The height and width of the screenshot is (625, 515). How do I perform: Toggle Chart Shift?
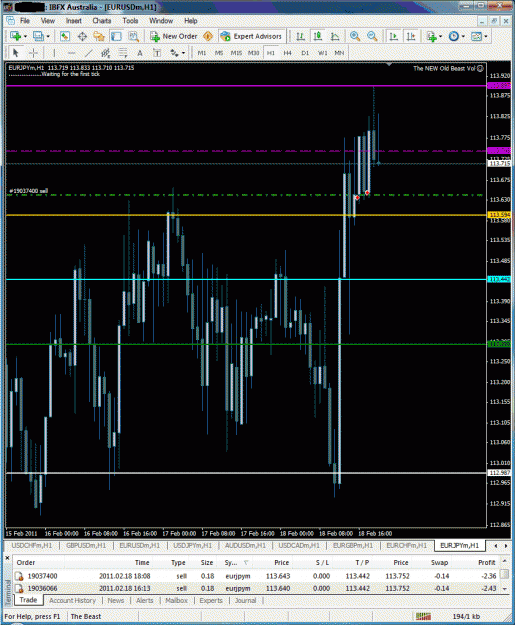click(411, 36)
